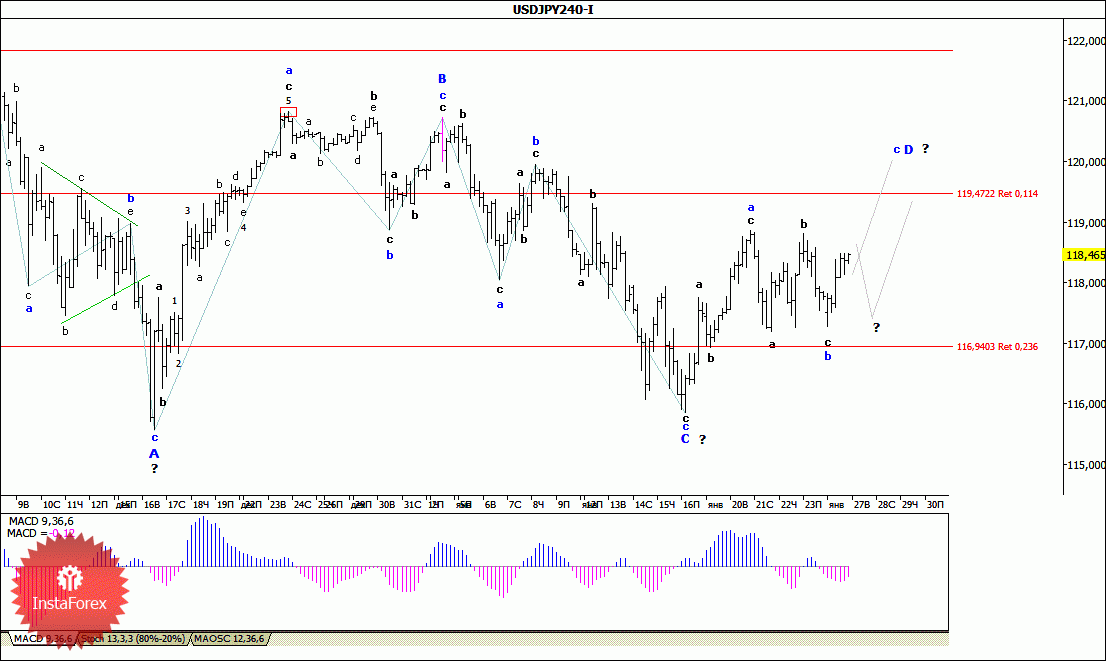Image resolution: width=1106 pixels, height=661 pixels.
Task: Click the wave '5' label above red rectangle
Action: [288, 101]
